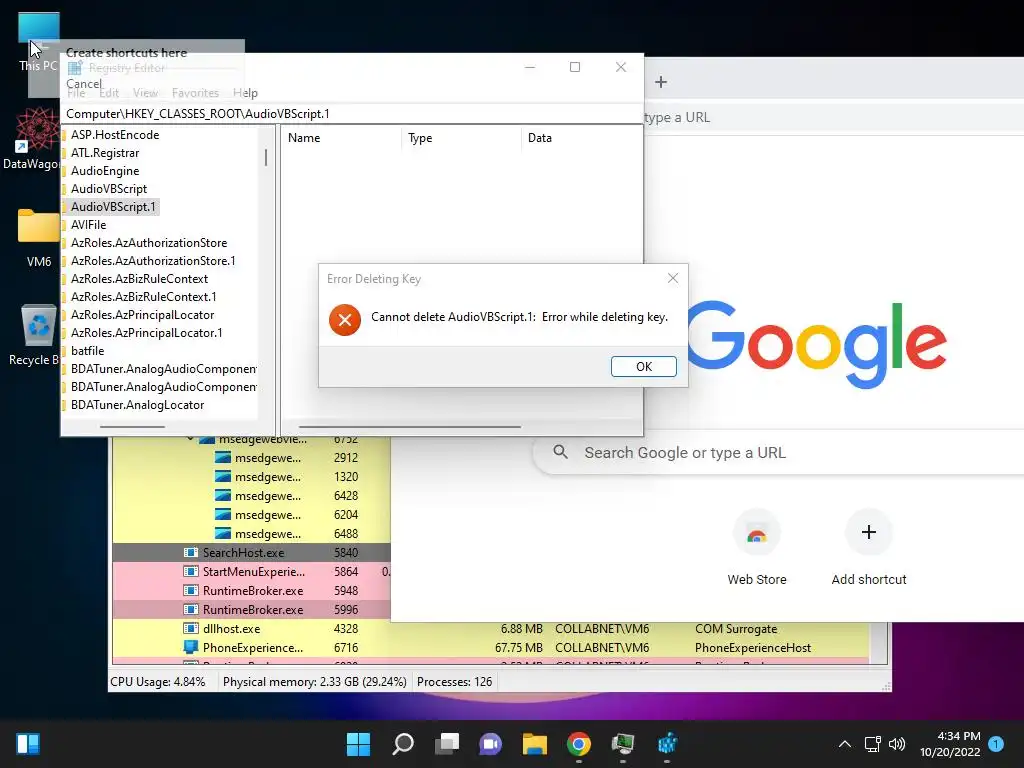Viewport: 1024px width, 768px height.
Task: Select AzRoles.AzPrincipalLocator.1 key
Action: click(147, 332)
